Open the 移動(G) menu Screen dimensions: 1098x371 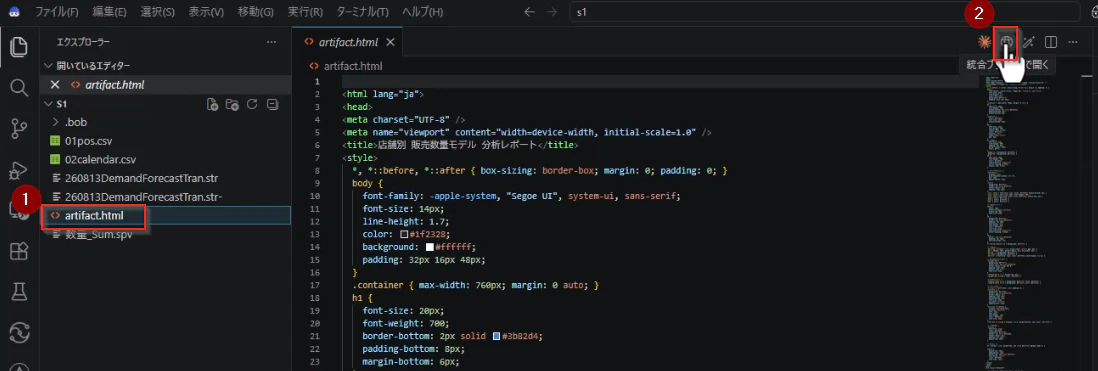[255, 12]
